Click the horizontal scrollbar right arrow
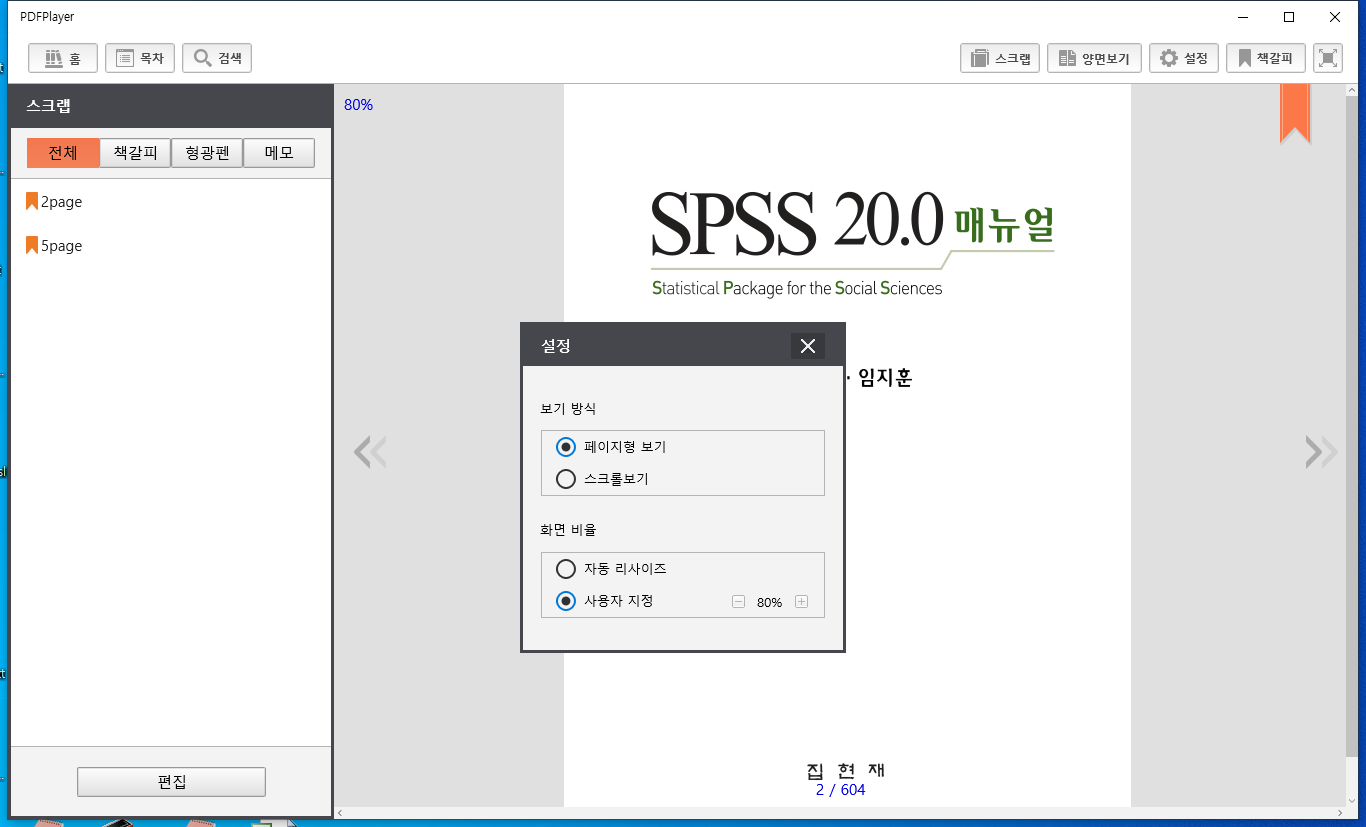The width and height of the screenshot is (1366, 827). (1339, 813)
